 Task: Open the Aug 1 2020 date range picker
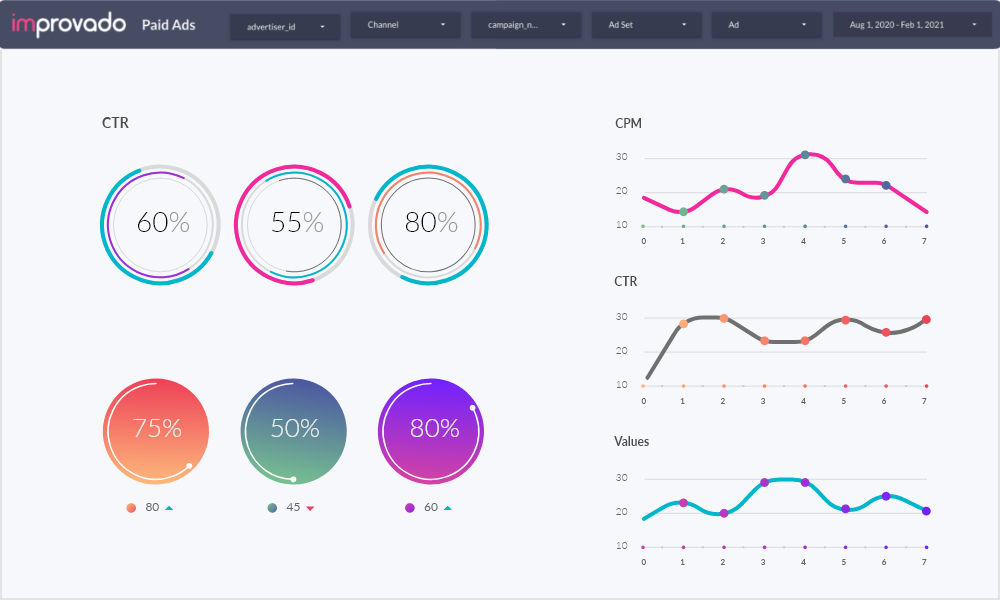(911, 24)
